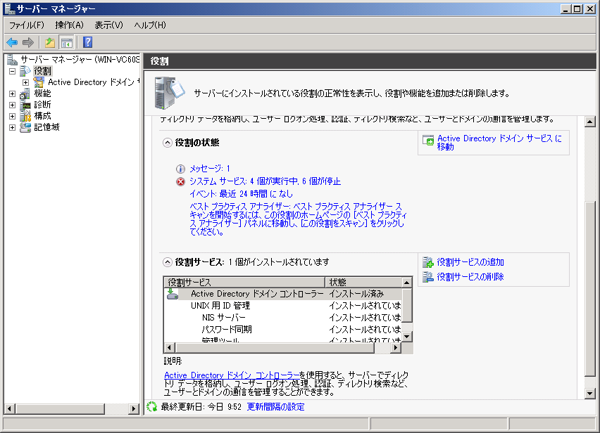Click 役割サービスの削除 link
600x433 pixels.
[x=470, y=277]
